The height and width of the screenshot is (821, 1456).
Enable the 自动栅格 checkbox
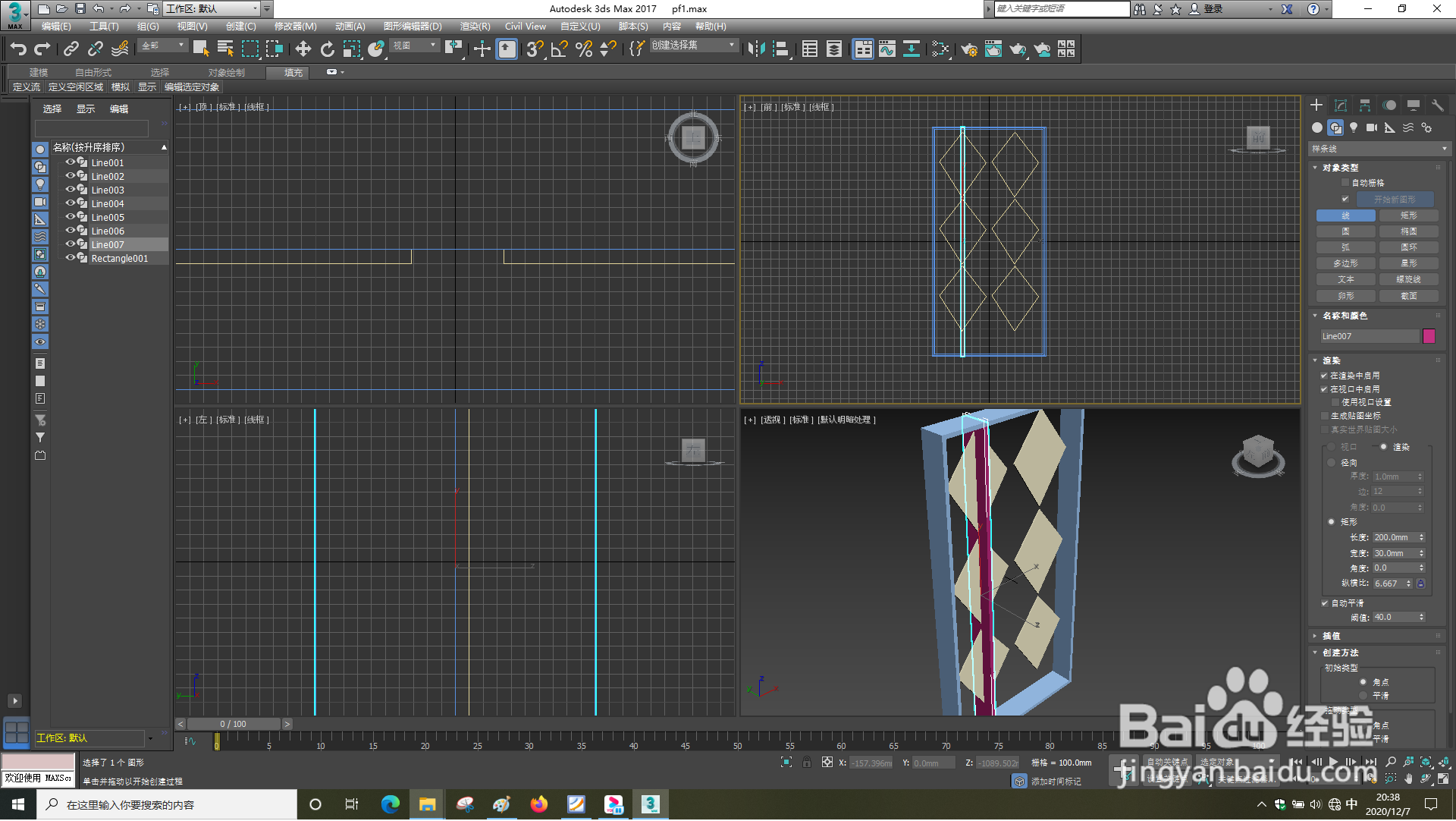coord(1345,183)
